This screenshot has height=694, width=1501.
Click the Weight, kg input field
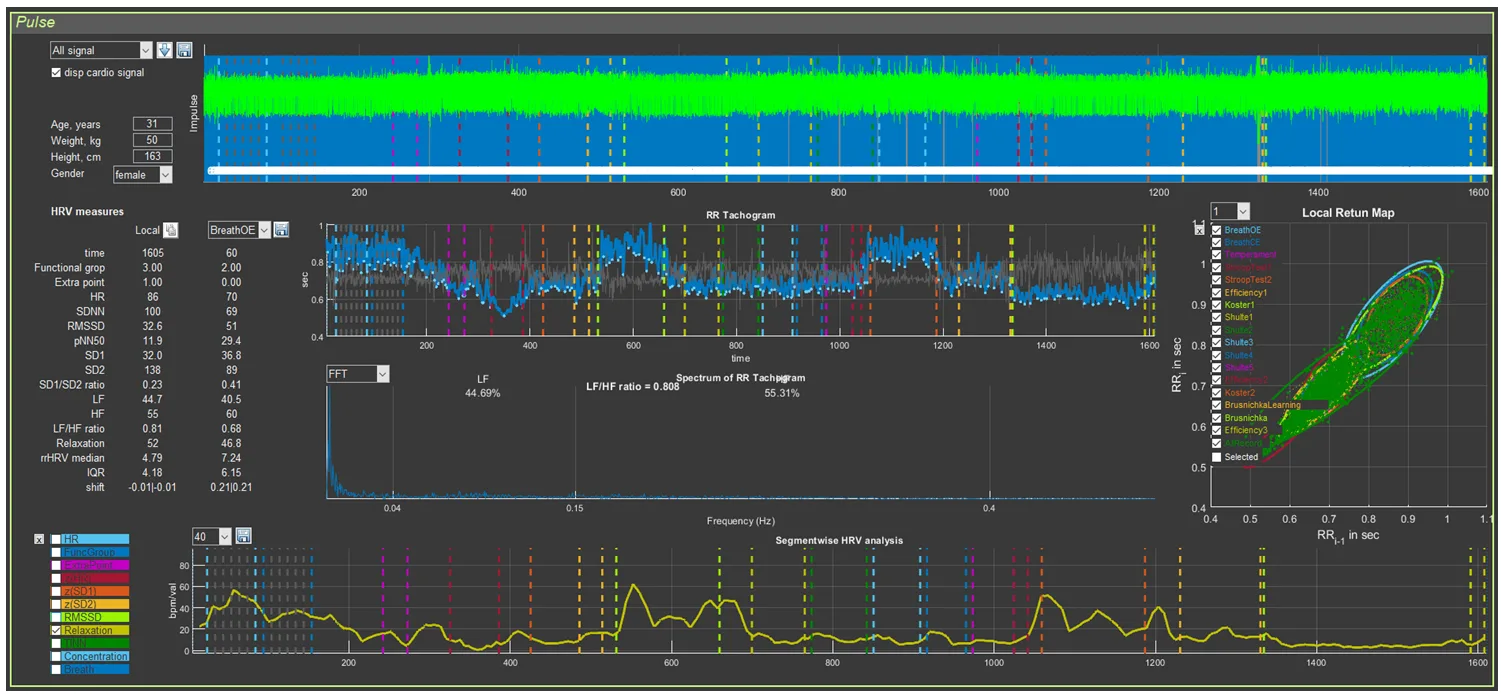(152, 140)
